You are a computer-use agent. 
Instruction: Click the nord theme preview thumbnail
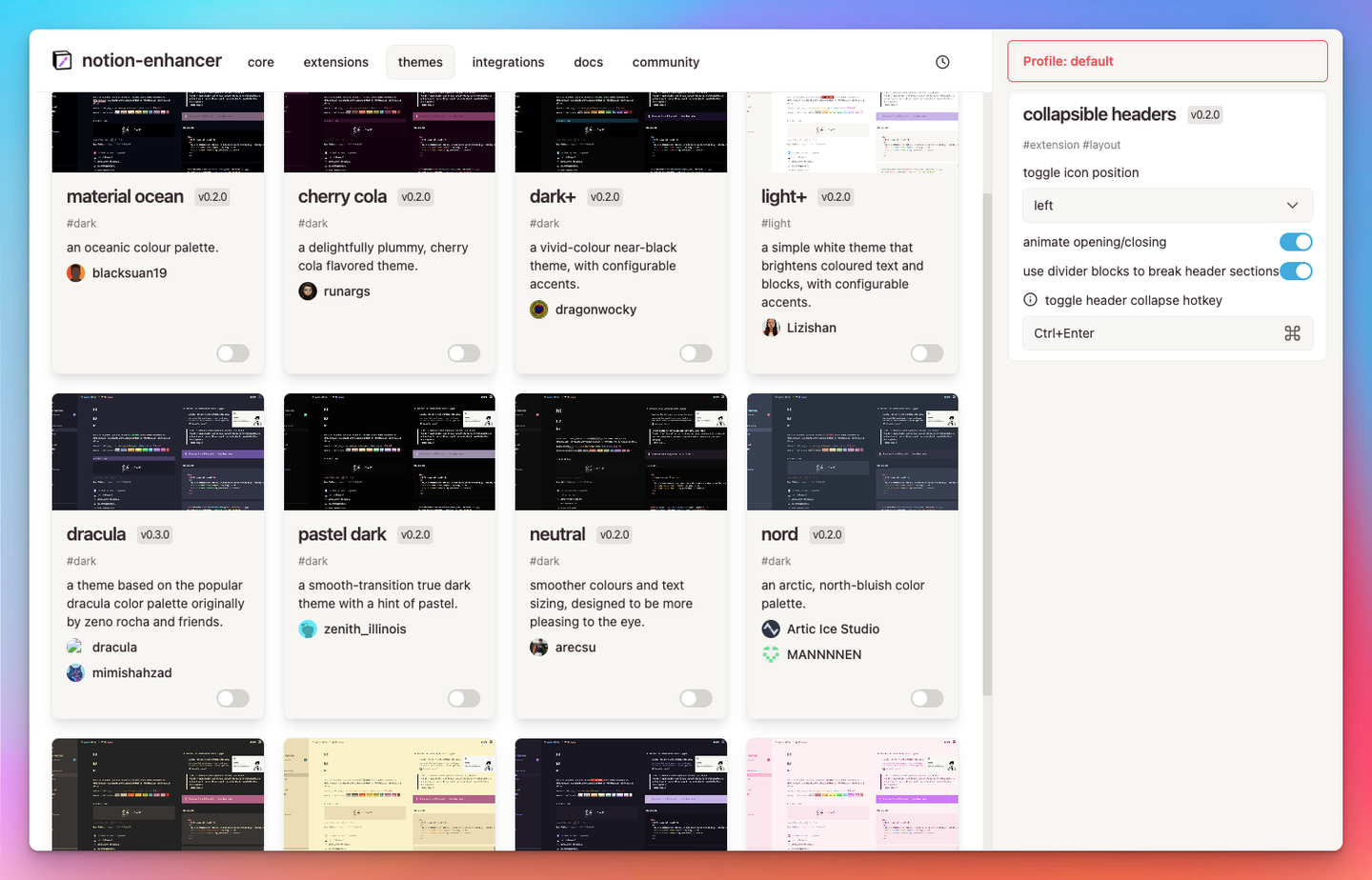coord(852,451)
